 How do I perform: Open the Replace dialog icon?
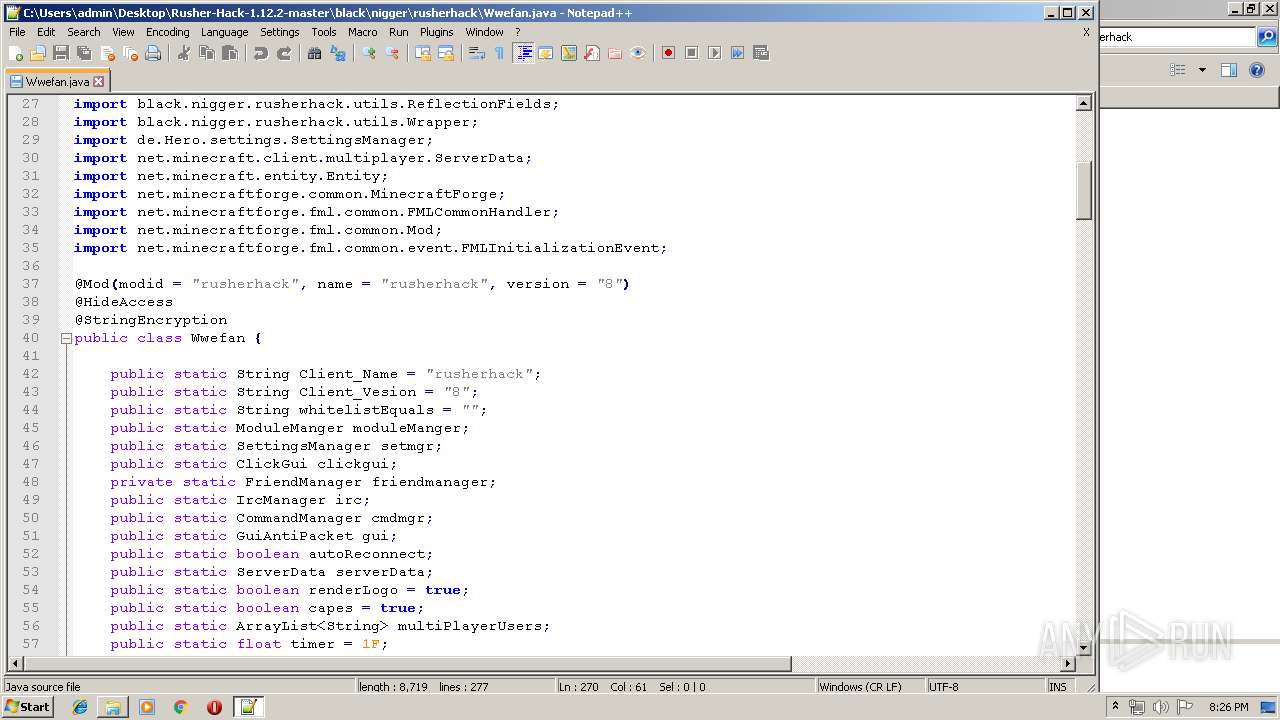click(x=338, y=53)
